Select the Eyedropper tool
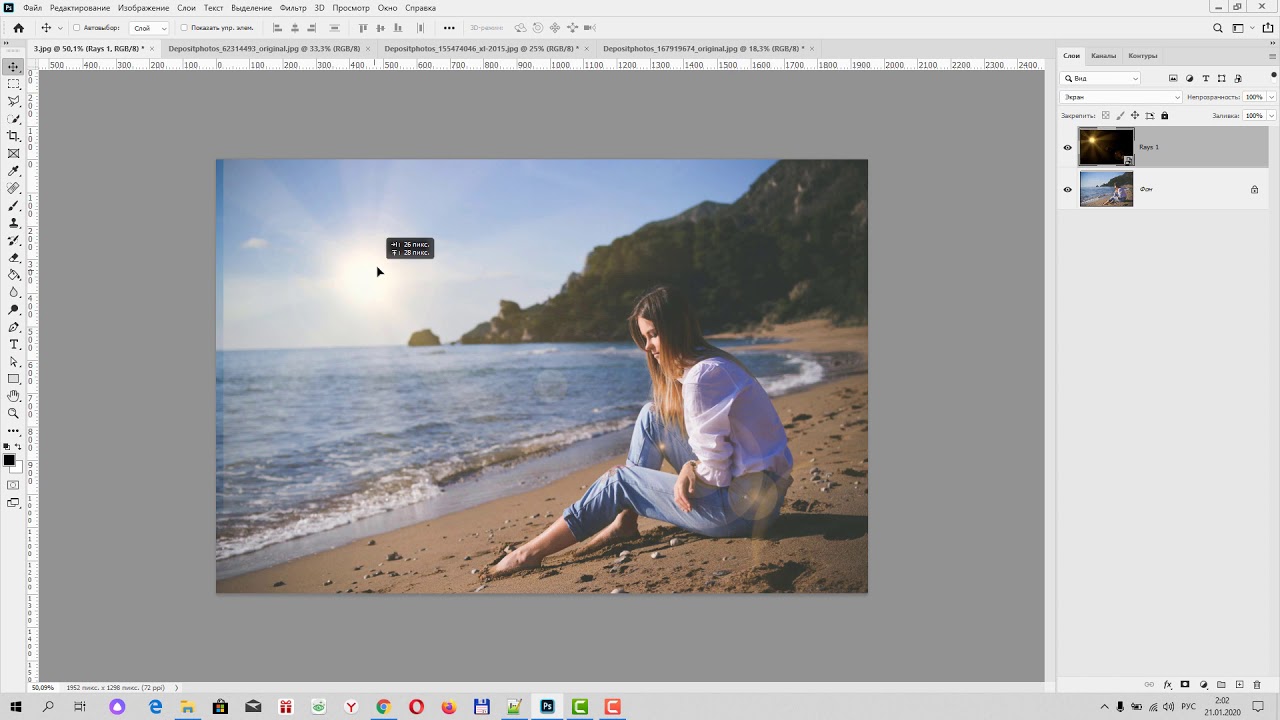This screenshot has width=1280, height=720. point(13,171)
